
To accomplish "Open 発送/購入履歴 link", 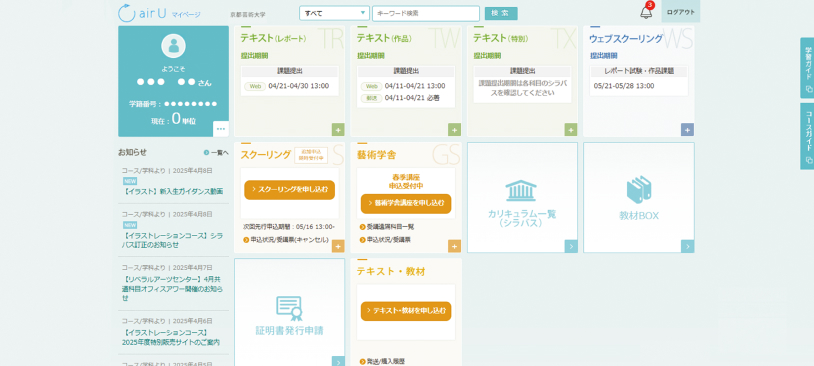I will tap(382, 361).
